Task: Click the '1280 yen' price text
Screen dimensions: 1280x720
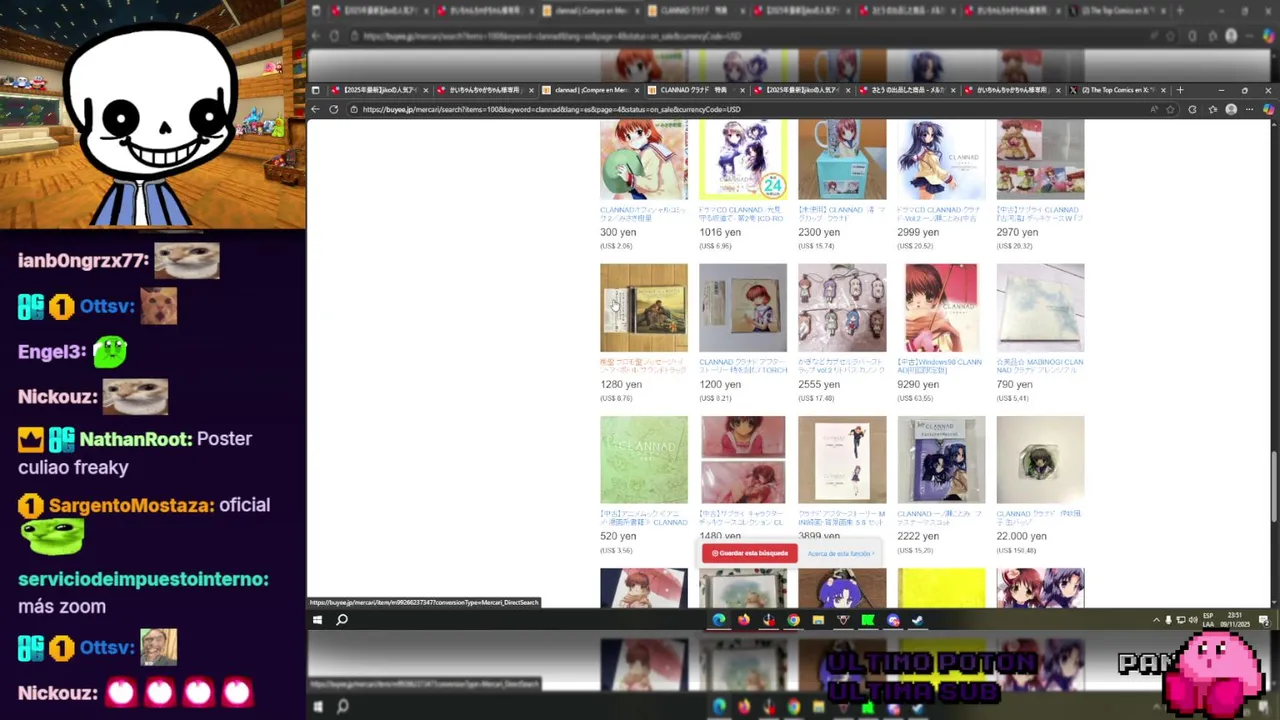Action: [x=621, y=384]
